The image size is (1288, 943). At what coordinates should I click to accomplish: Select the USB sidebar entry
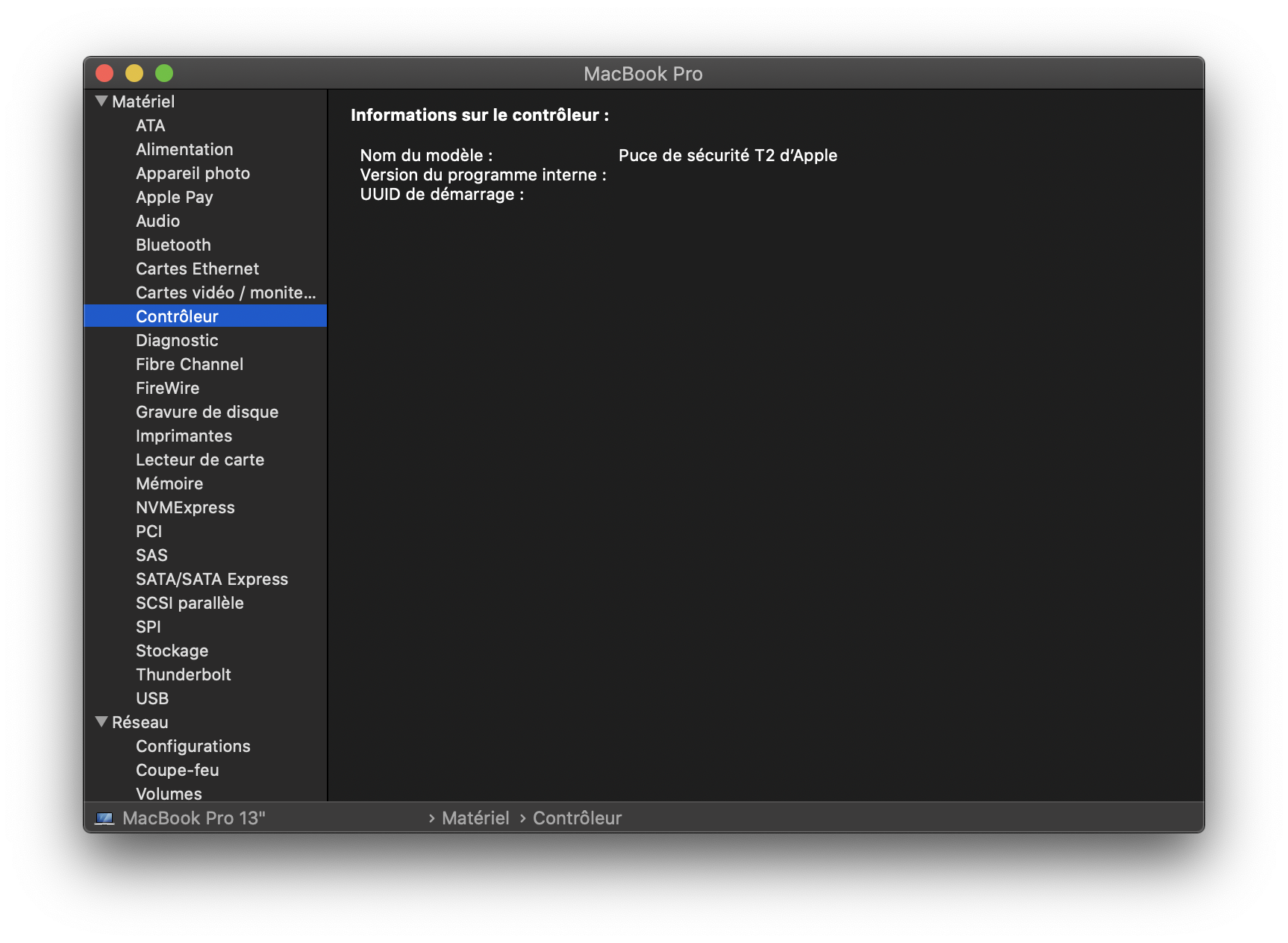(x=152, y=698)
